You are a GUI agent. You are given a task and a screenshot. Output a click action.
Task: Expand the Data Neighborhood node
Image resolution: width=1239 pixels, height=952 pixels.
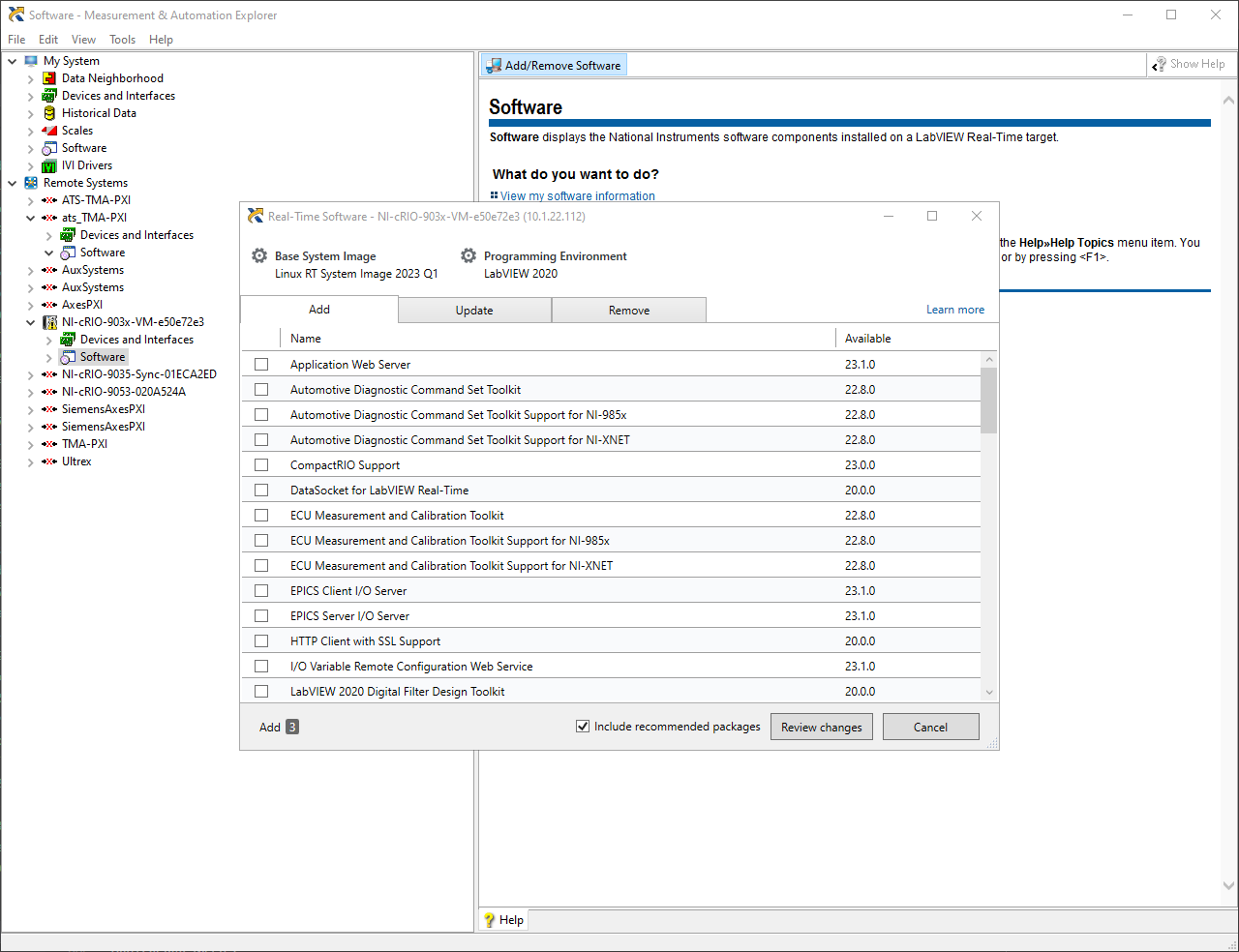coord(31,78)
